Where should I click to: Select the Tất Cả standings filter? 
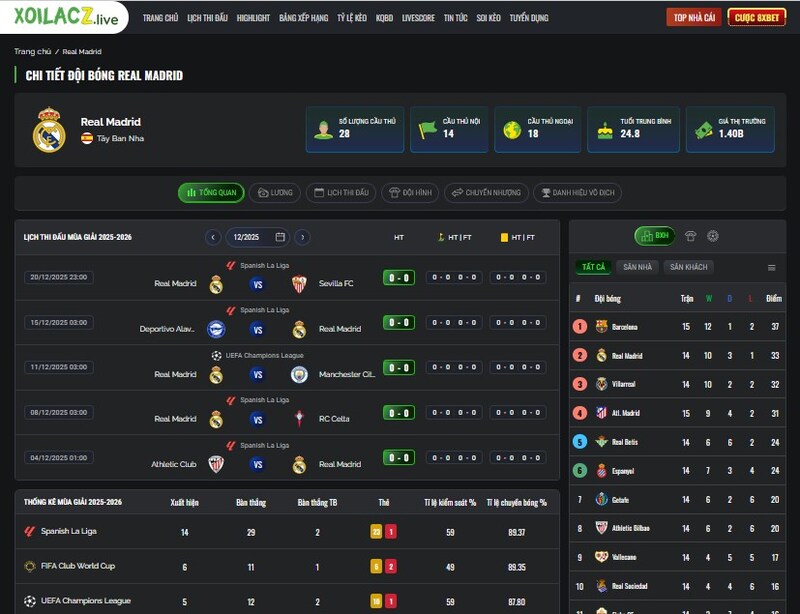(593, 267)
